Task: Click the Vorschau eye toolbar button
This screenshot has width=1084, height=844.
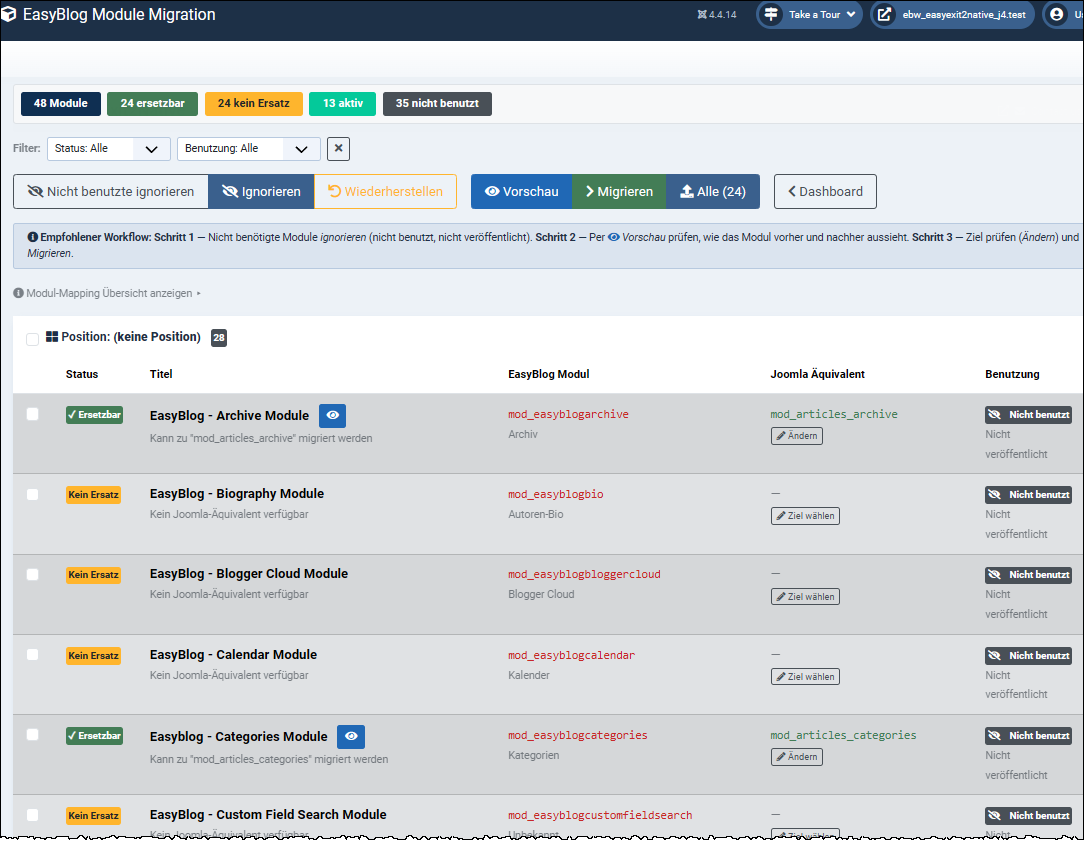Action: 521,191
